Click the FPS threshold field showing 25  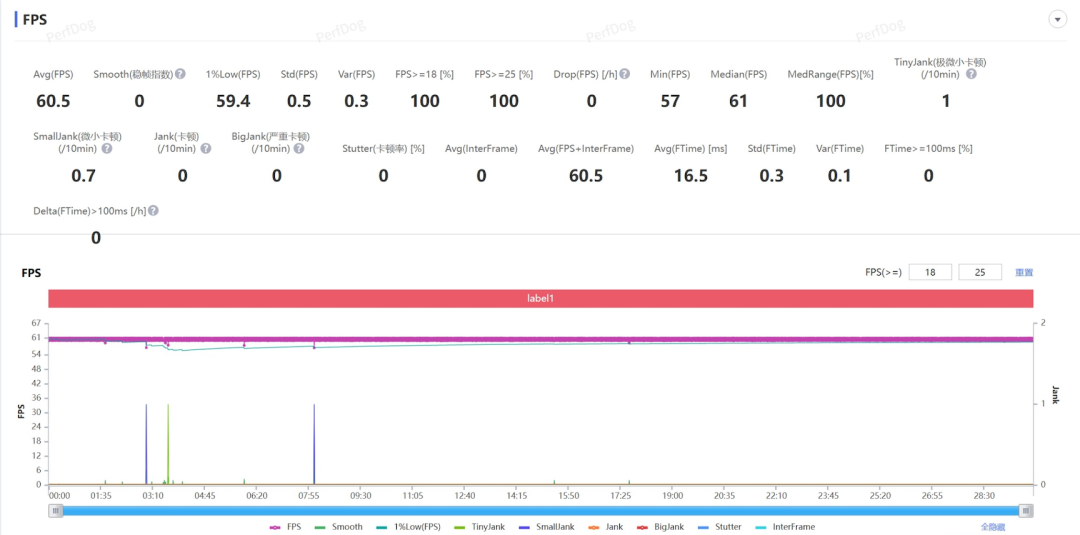(x=980, y=272)
